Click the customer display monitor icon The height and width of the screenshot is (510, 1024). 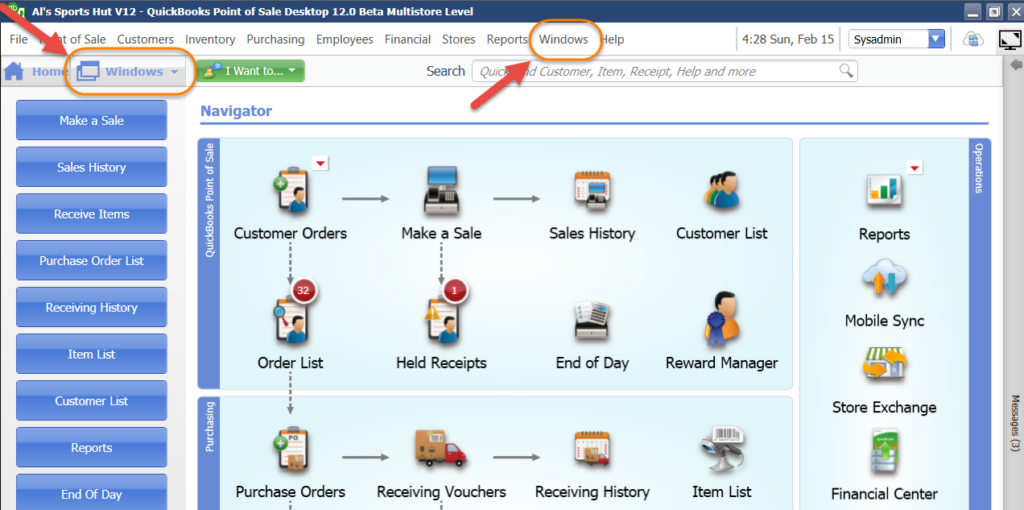[1009, 40]
